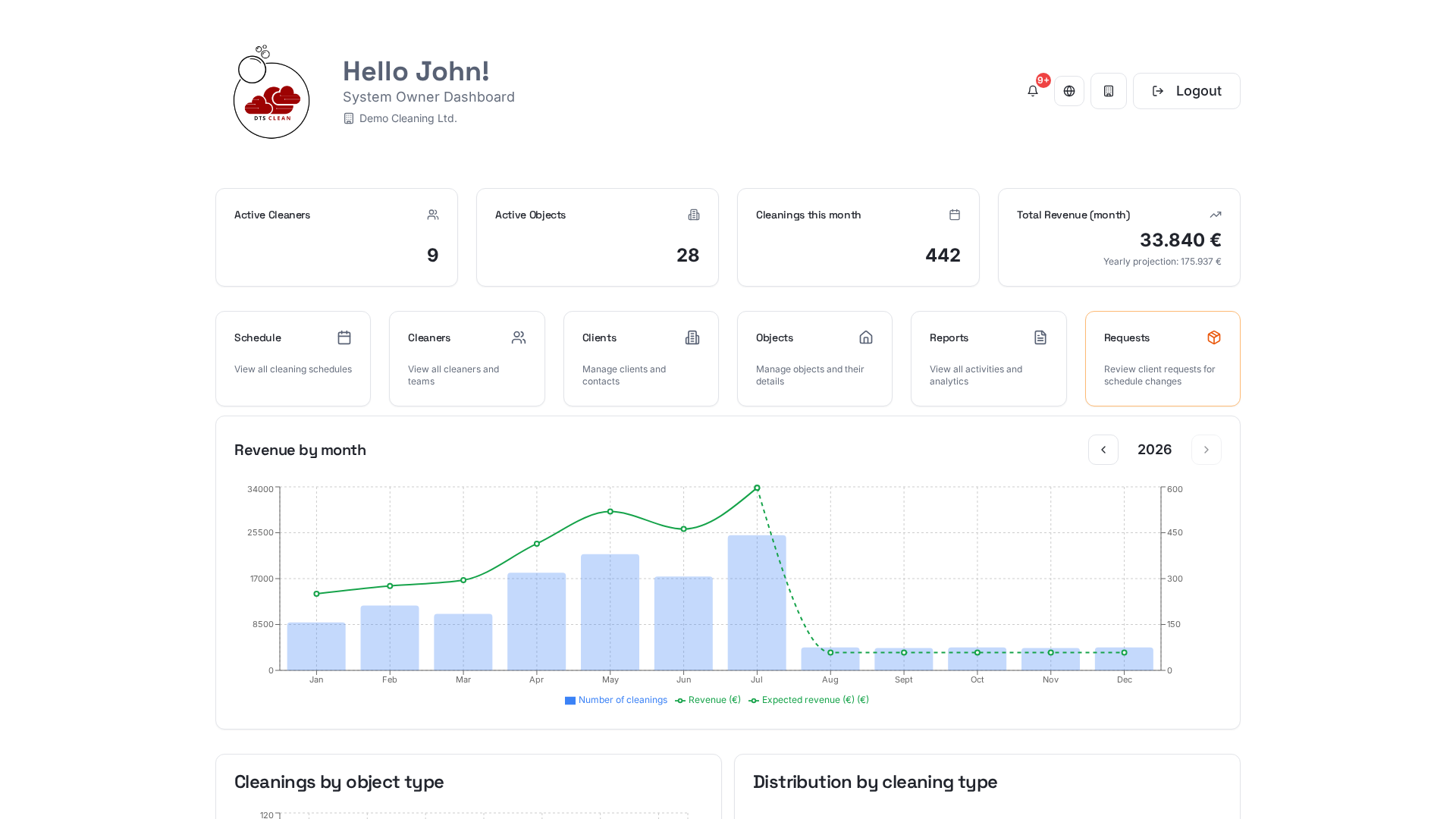Toggle Number of cleanings legend item
Viewport: 1456px width, 819px height.
(x=616, y=700)
